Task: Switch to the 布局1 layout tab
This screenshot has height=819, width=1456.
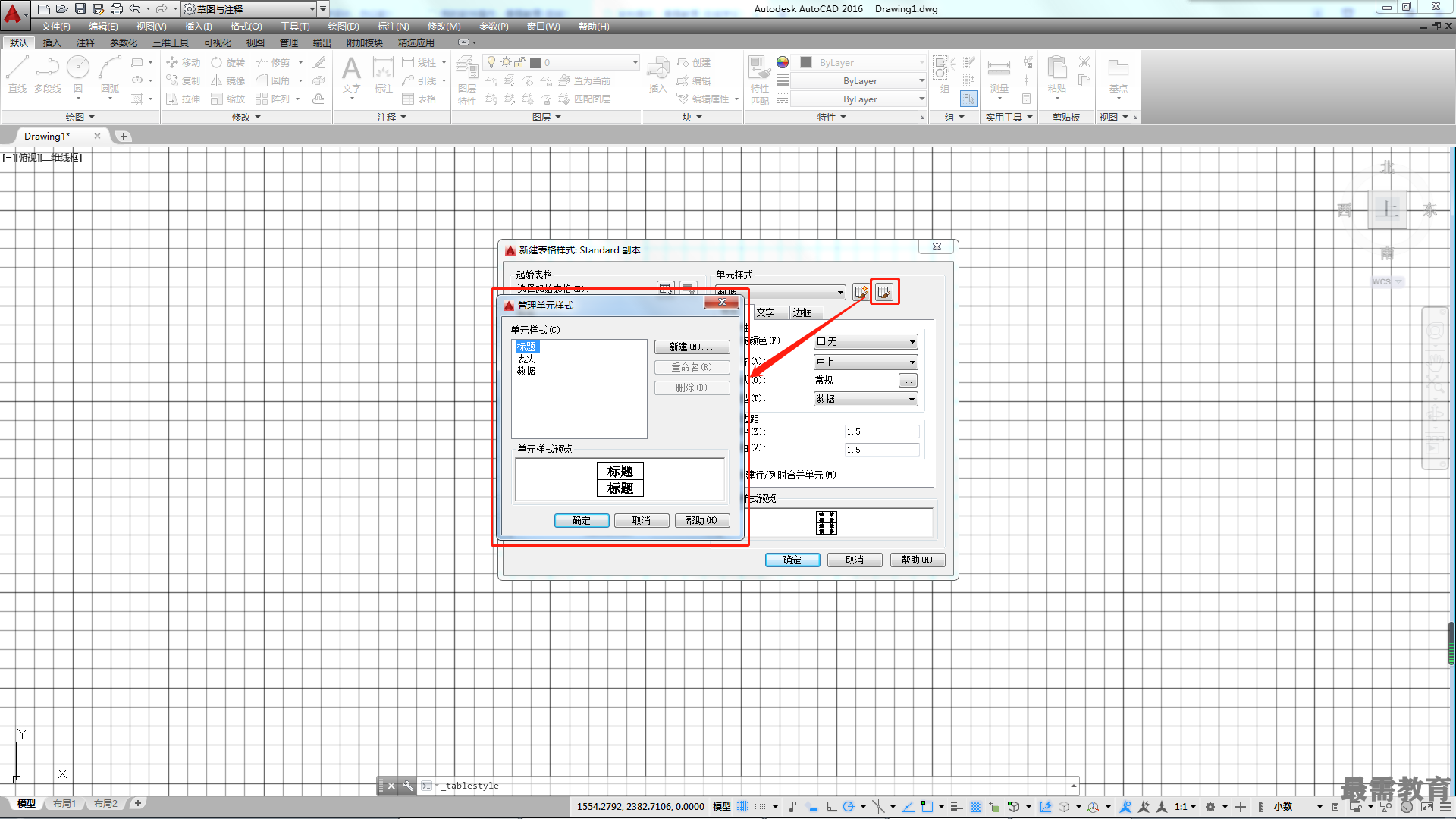Action: (64, 804)
